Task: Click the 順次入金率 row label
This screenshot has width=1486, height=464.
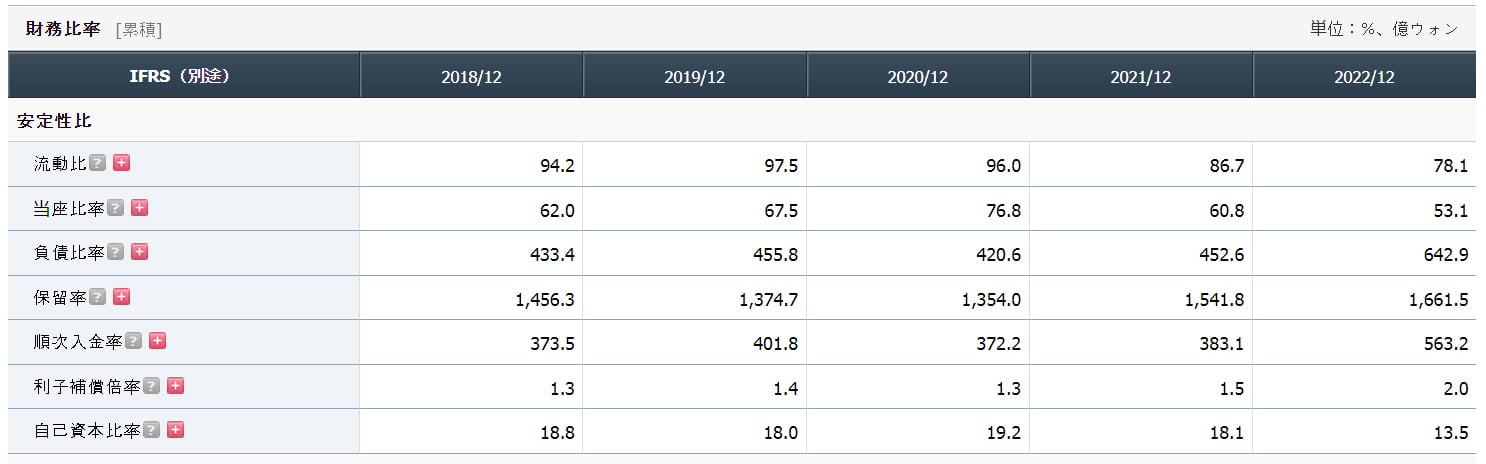Action: (x=78, y=342)
